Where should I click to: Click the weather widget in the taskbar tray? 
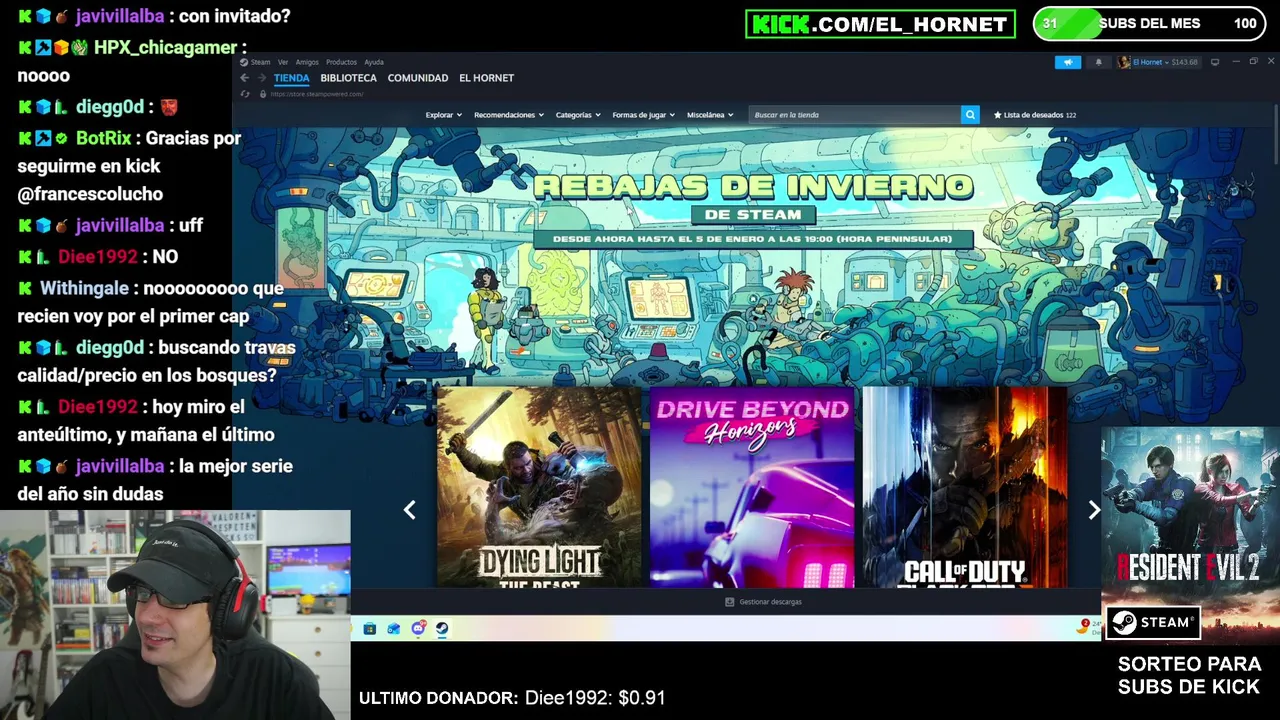pyautogui.click(x=1088, y=628)
